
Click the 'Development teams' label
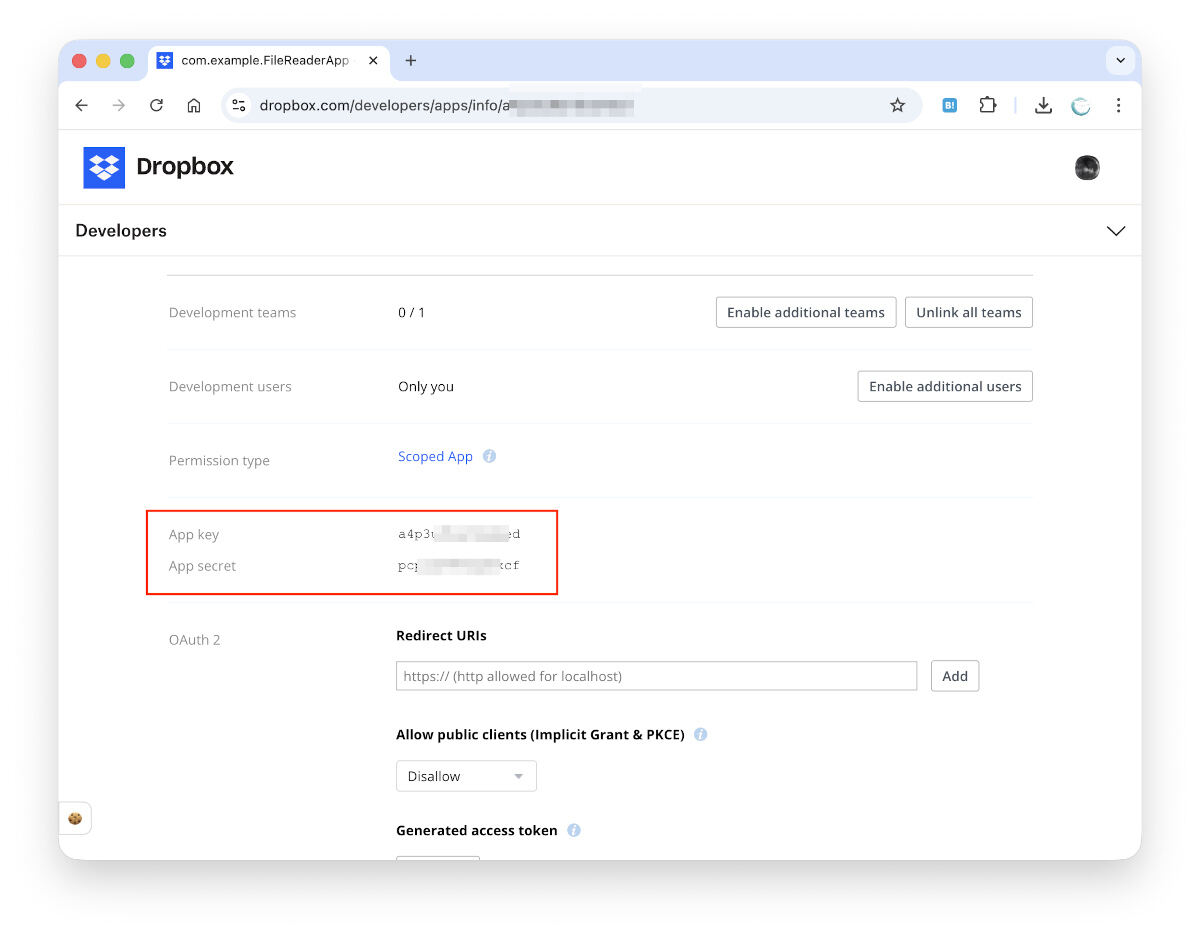232,312
